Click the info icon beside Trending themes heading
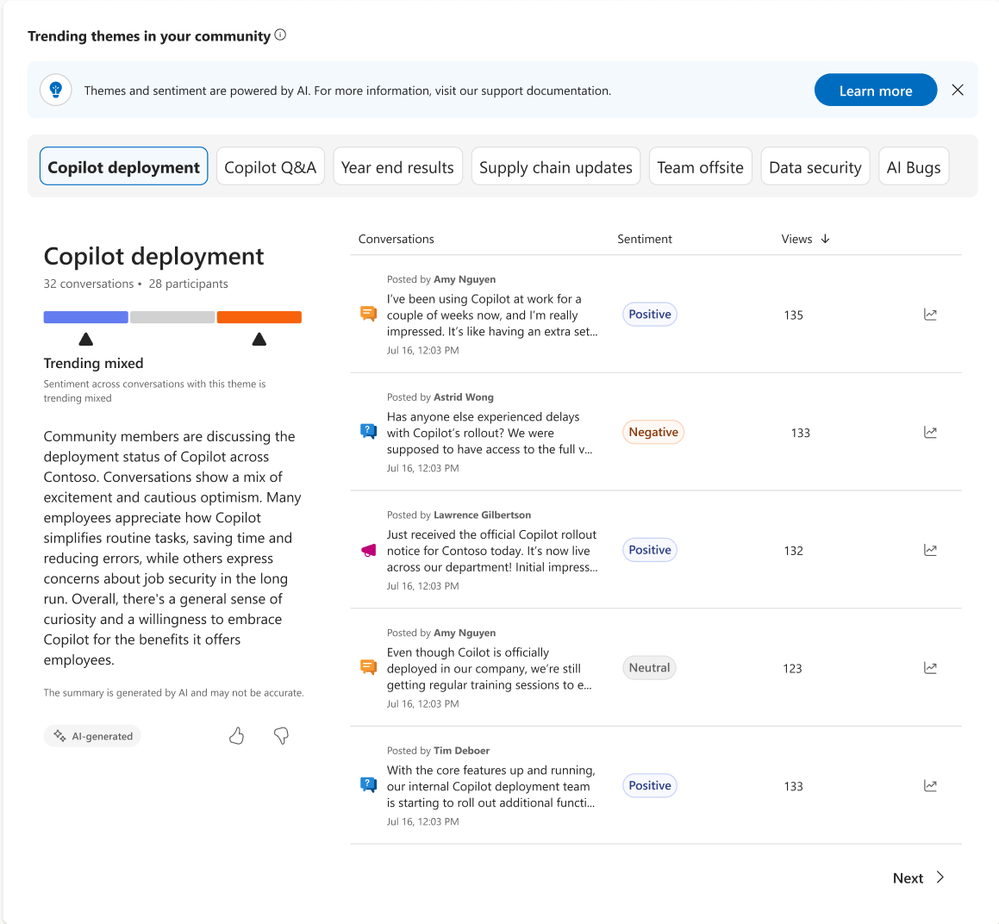Image resolution: width=999 pixels, height=924 pixels. pos(280,35)
